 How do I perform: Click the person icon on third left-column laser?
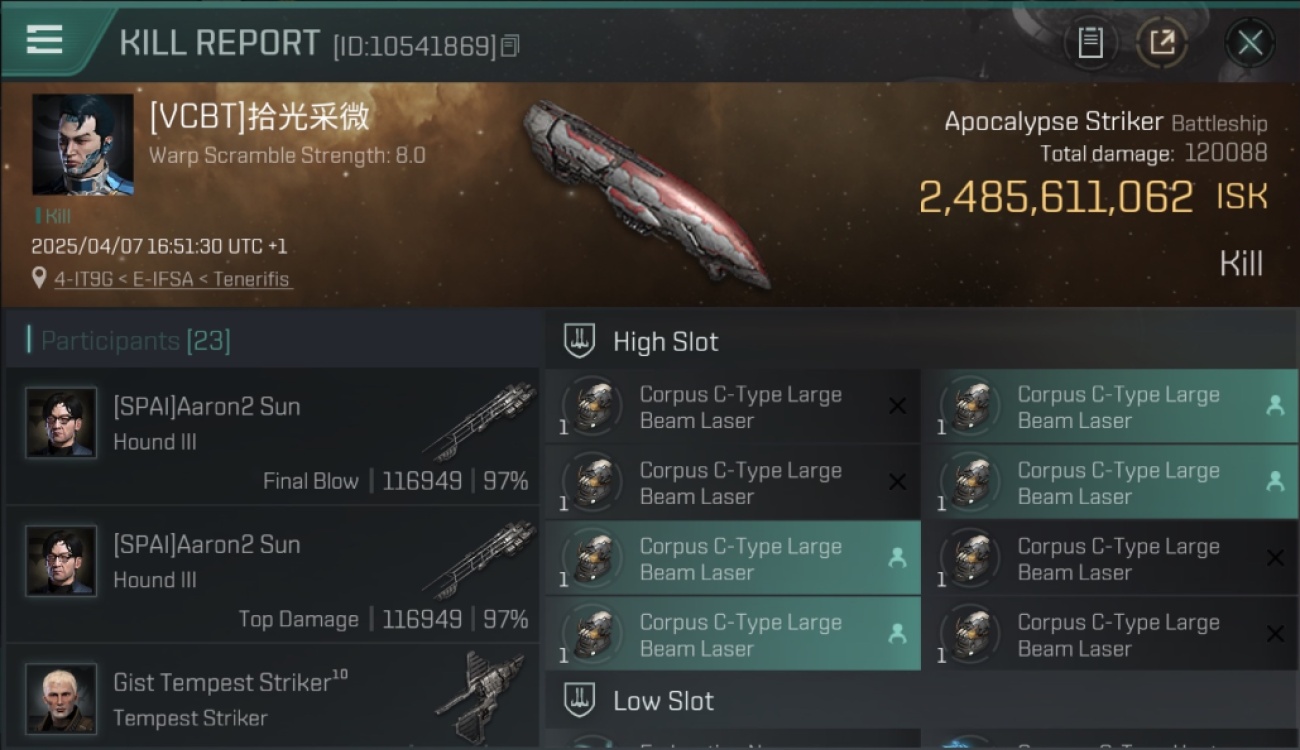pos(897,558)
